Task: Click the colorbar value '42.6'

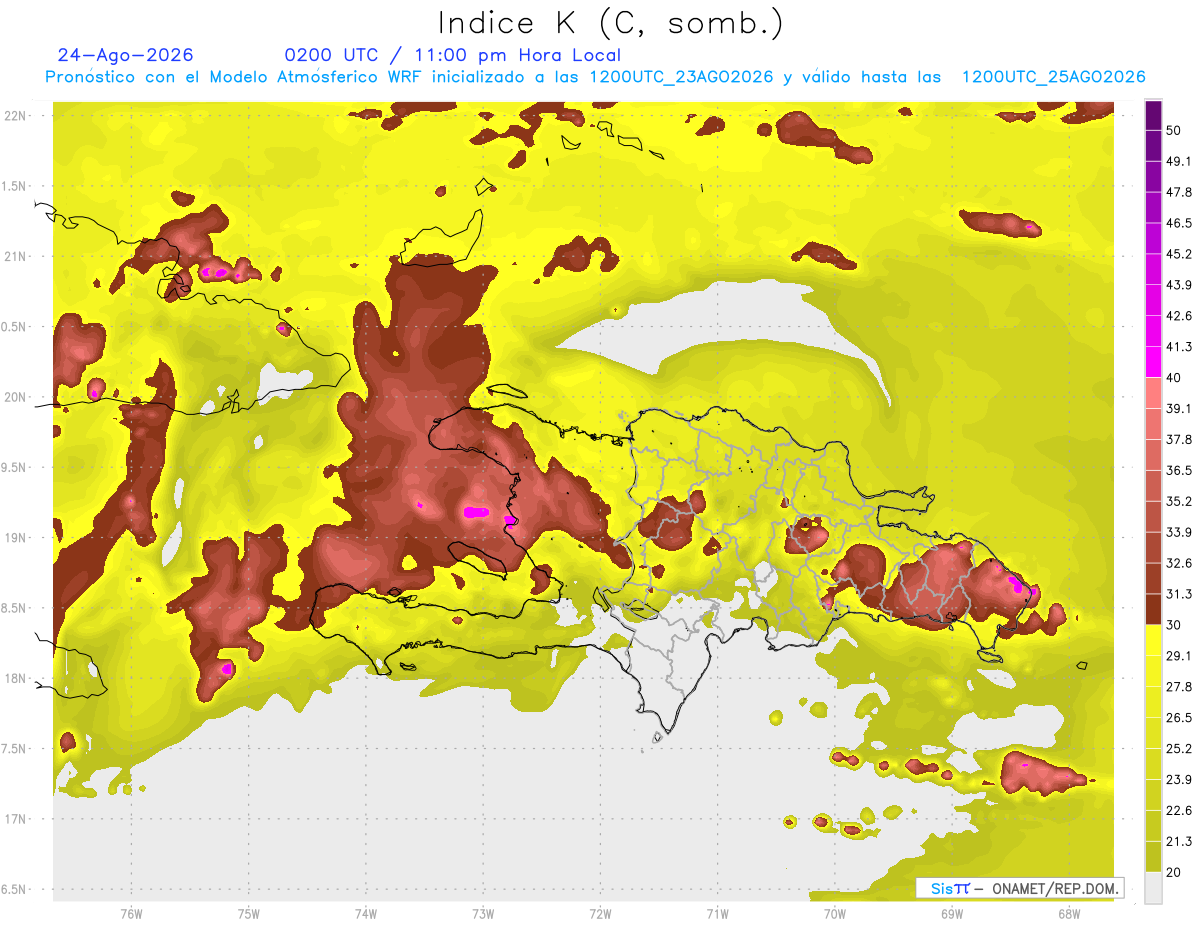Action: pos(1179,316)
